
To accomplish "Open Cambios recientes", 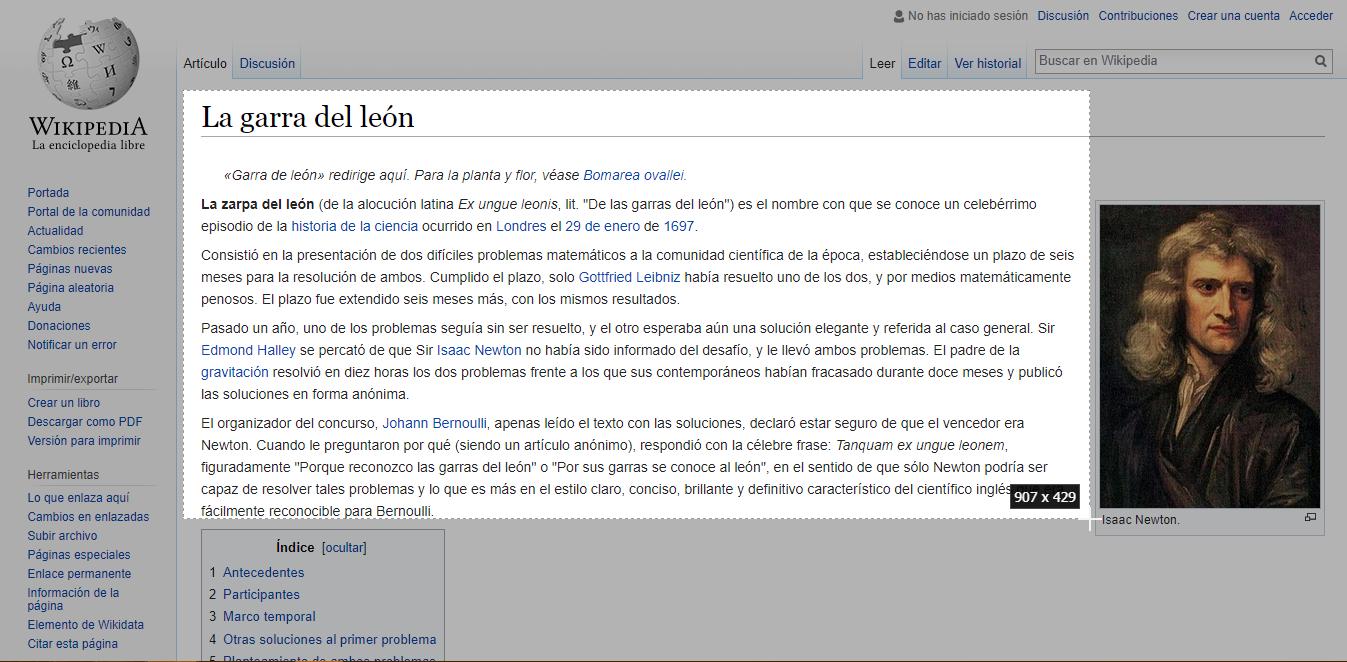I will [x=77, y=250].
